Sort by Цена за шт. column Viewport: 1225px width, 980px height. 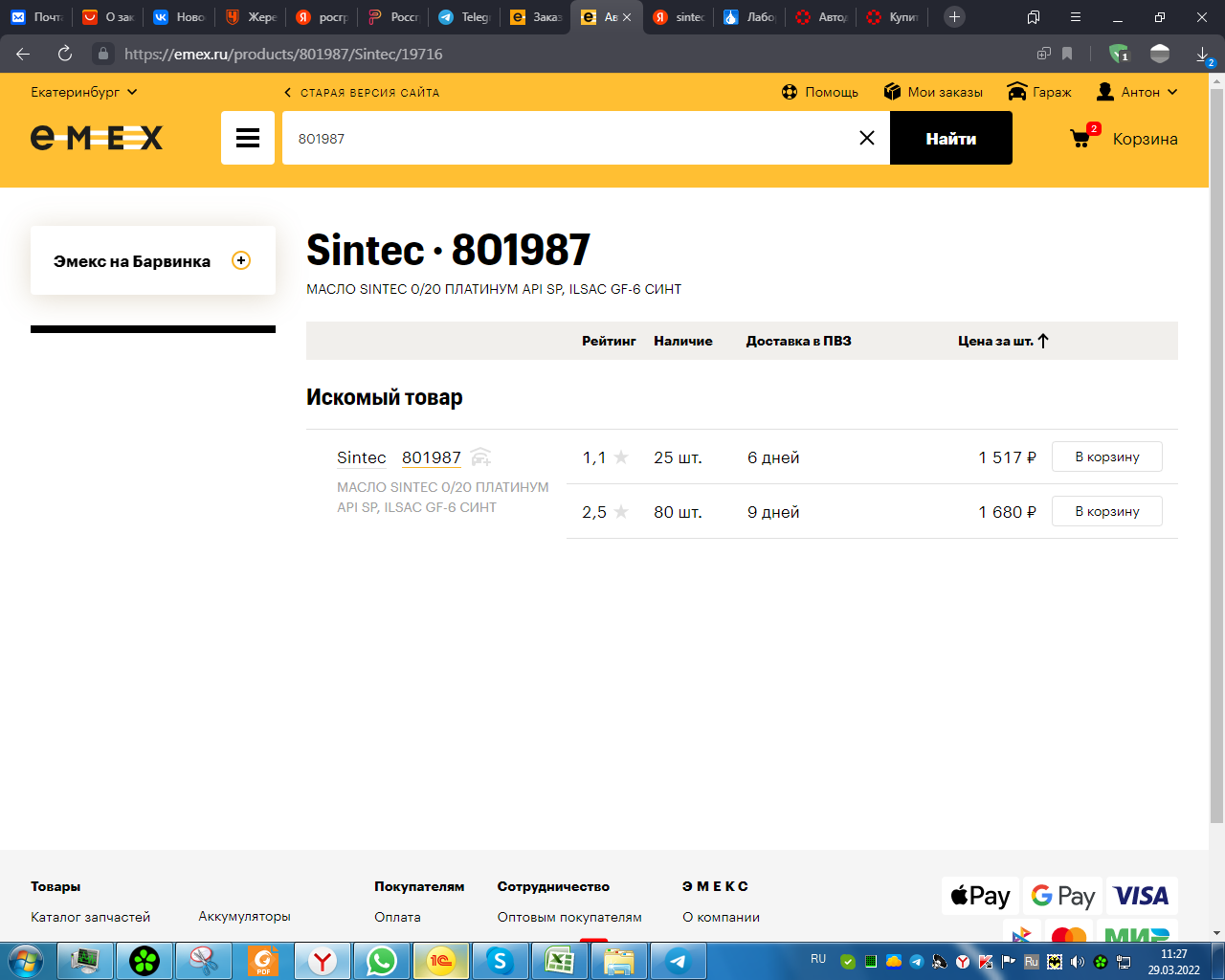click(1003, 341)
